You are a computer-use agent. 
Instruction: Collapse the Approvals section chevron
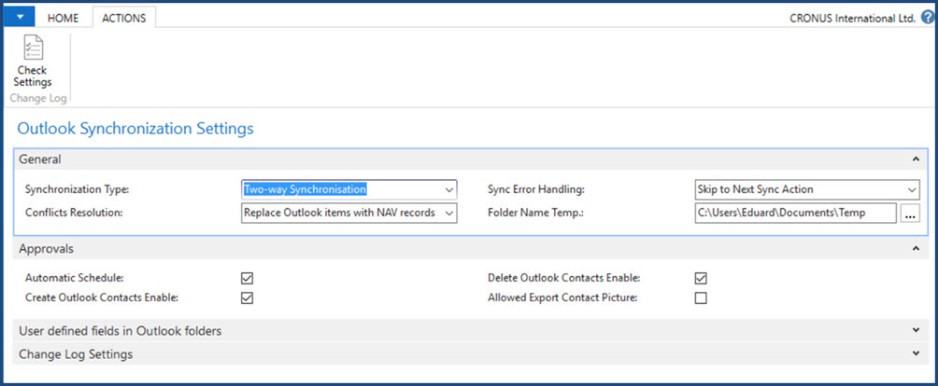tap(916, 248)
